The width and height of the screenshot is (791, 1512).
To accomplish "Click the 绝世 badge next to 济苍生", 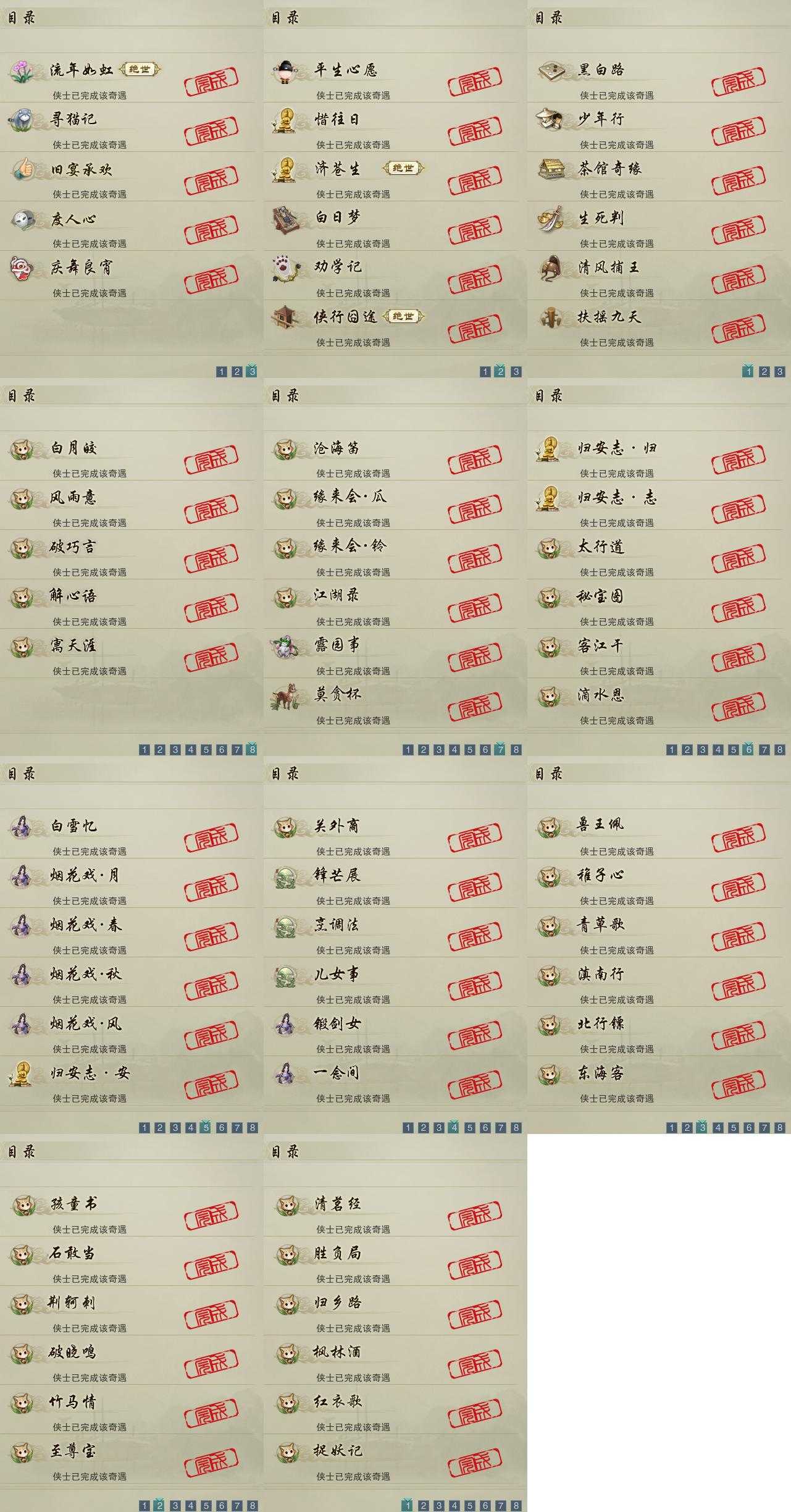I will (403, 168).
